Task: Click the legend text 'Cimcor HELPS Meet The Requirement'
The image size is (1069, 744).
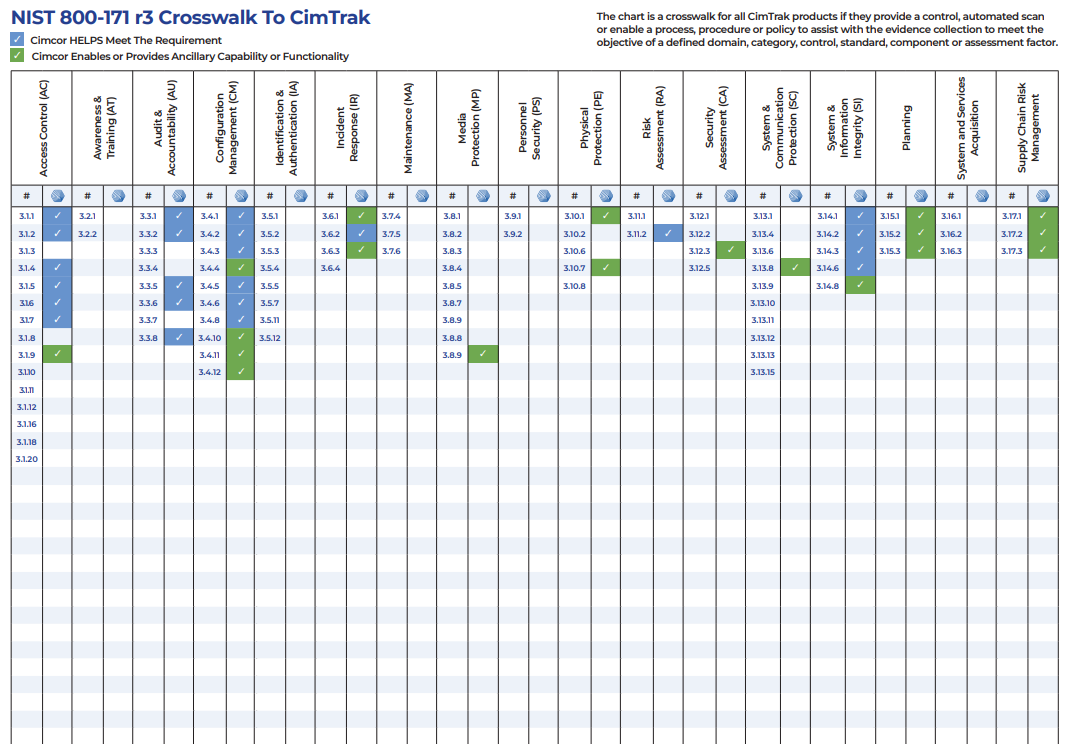Action: [x=126, y=40]
